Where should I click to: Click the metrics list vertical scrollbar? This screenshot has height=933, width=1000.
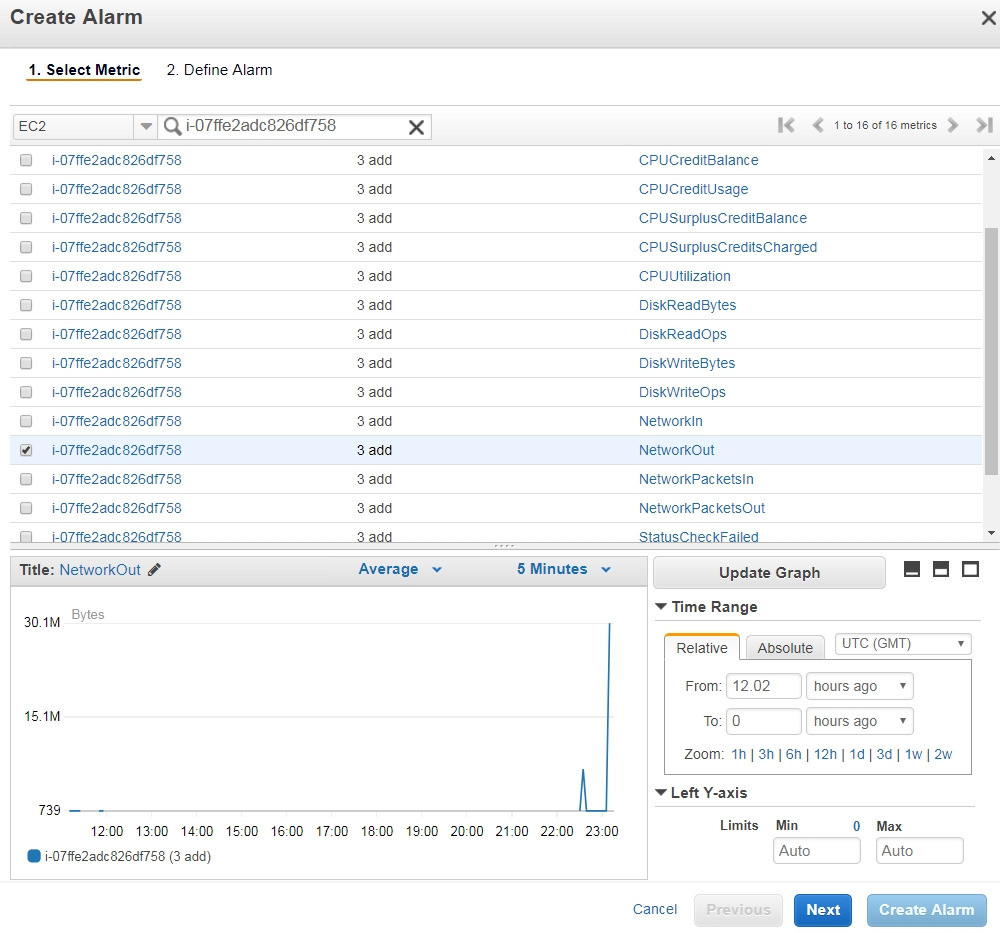[x=991, y=351]
